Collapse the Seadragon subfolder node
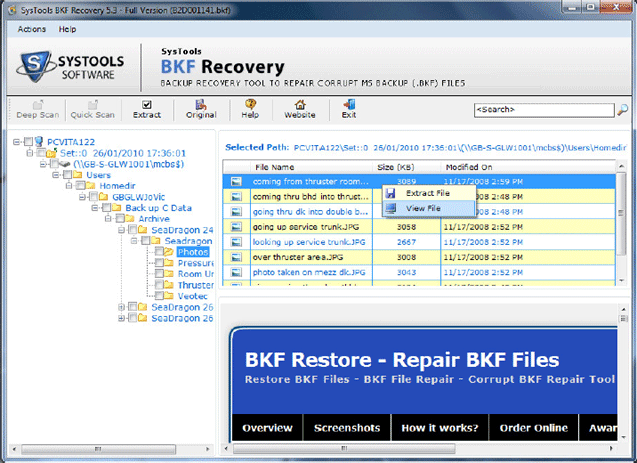 coord(134,241)
